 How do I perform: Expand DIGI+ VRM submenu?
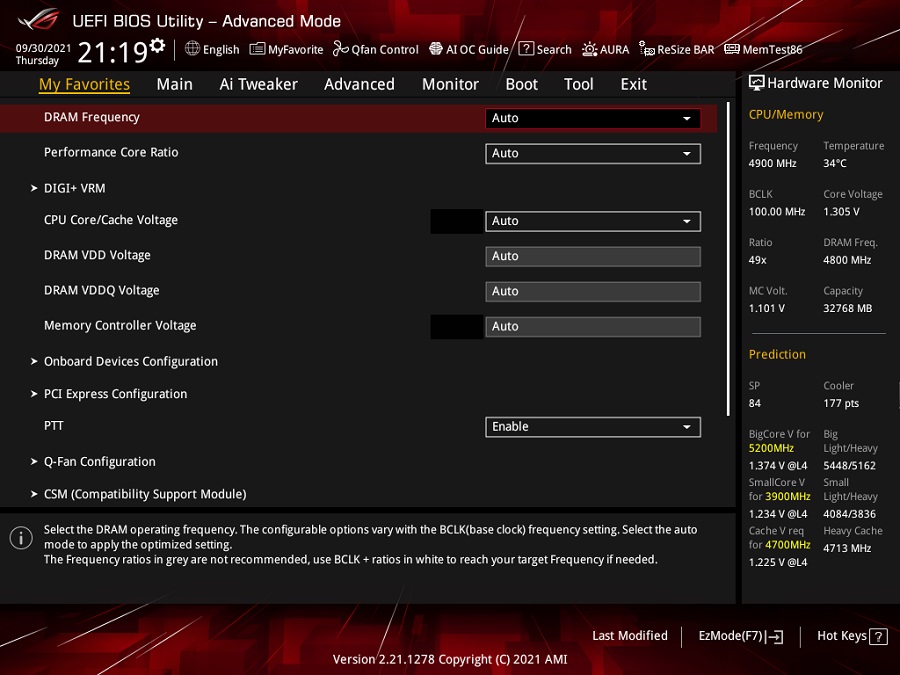coord(75,188)
